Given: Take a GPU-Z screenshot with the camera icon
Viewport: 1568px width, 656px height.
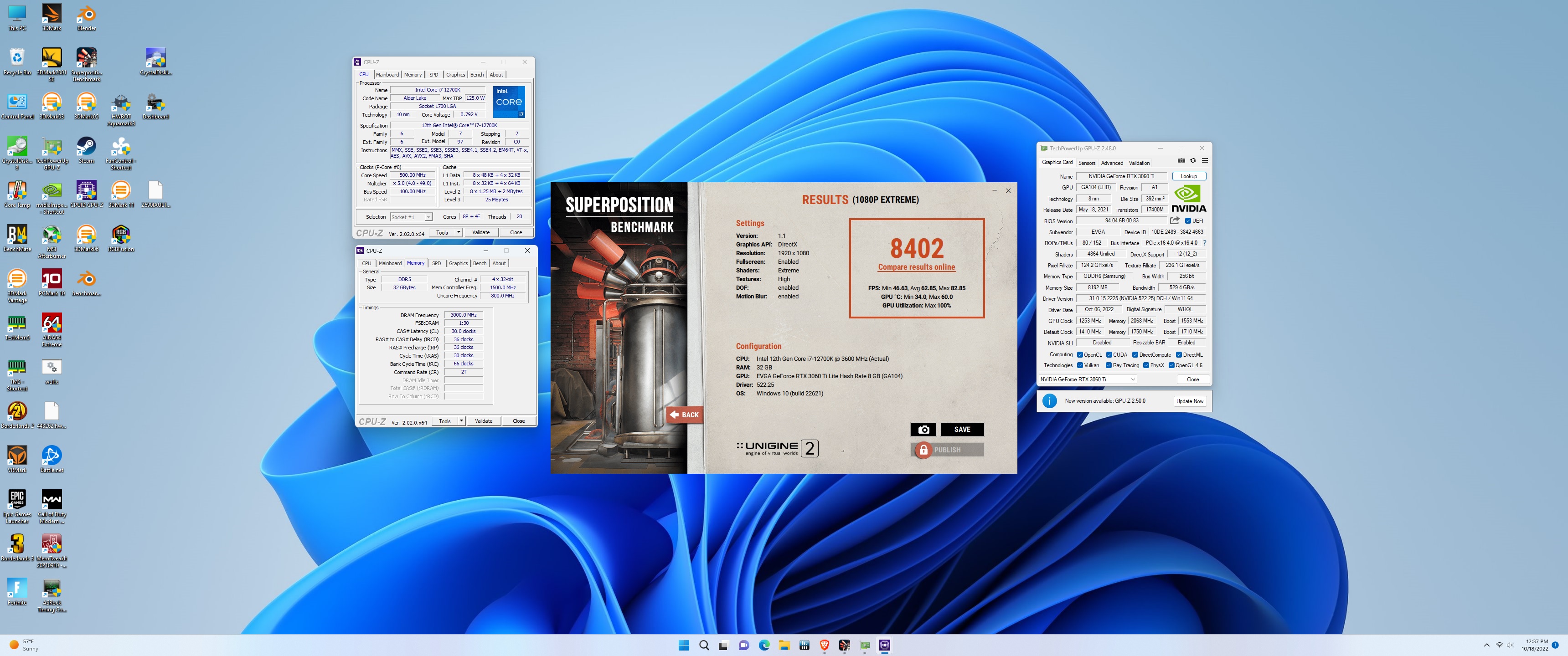Looking at the screenshot, I should (1181, 161).
